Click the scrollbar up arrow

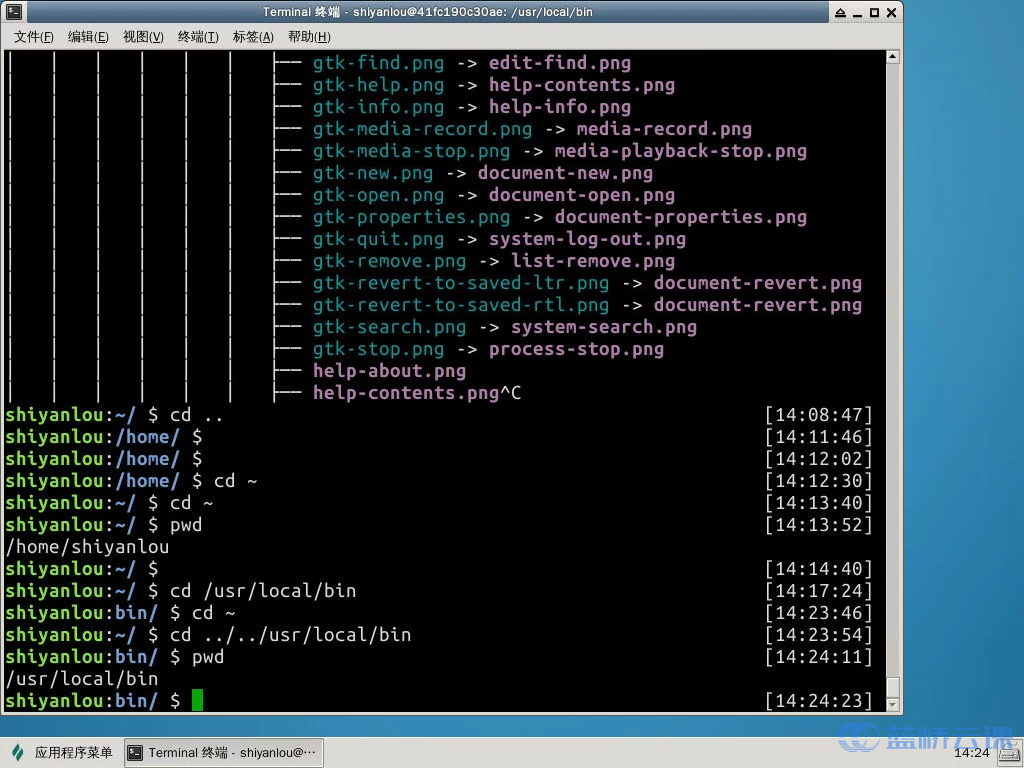[x=893, y=57]
